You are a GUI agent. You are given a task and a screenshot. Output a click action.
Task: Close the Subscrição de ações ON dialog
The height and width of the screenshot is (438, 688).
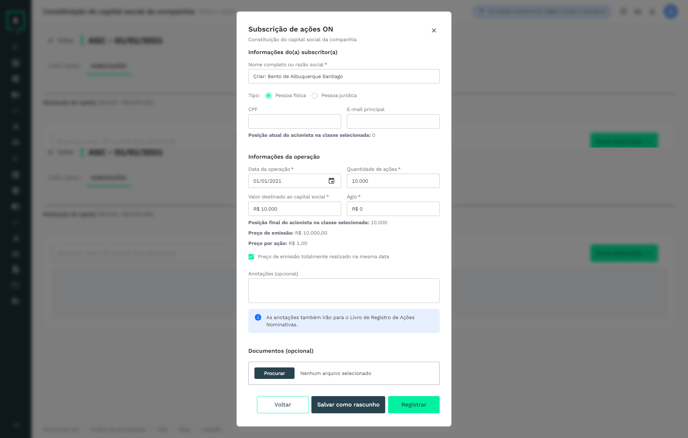434,30
